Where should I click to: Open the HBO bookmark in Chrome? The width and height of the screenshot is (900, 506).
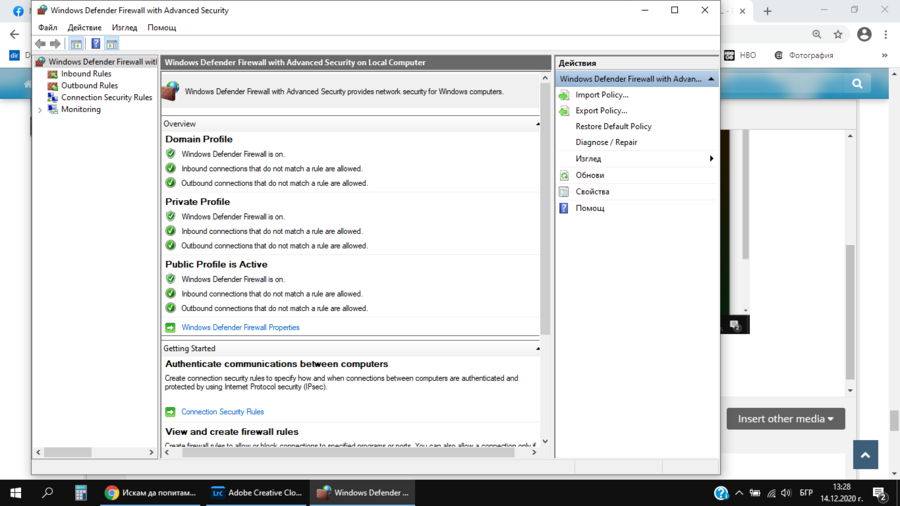click(740, 56)
